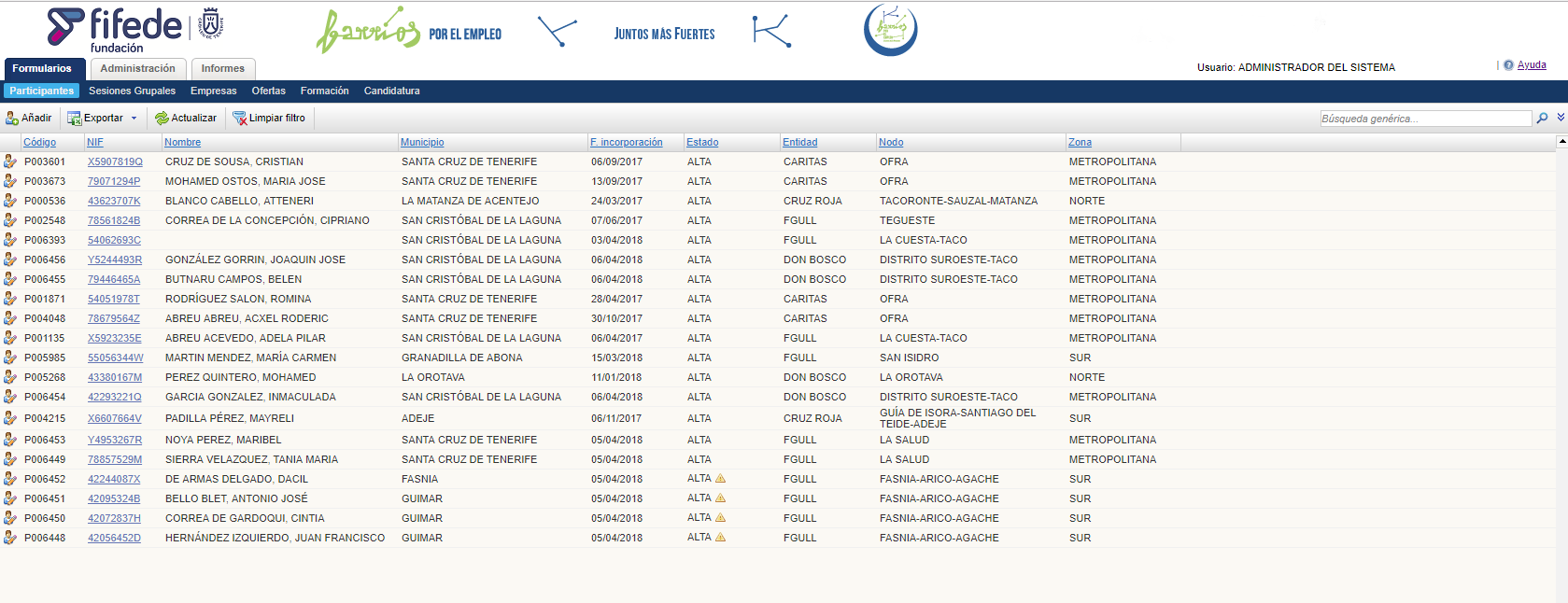Click the participant icon for P006456
The height and width of the screenshot is (603, 1568).
[10, 259]
